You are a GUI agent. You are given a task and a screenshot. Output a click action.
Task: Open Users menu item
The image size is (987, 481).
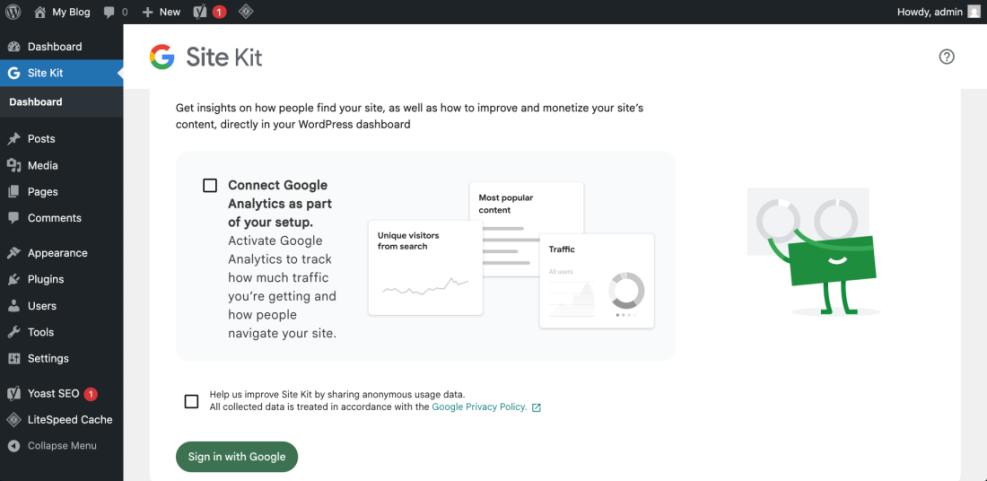click(x=62, y=306)
